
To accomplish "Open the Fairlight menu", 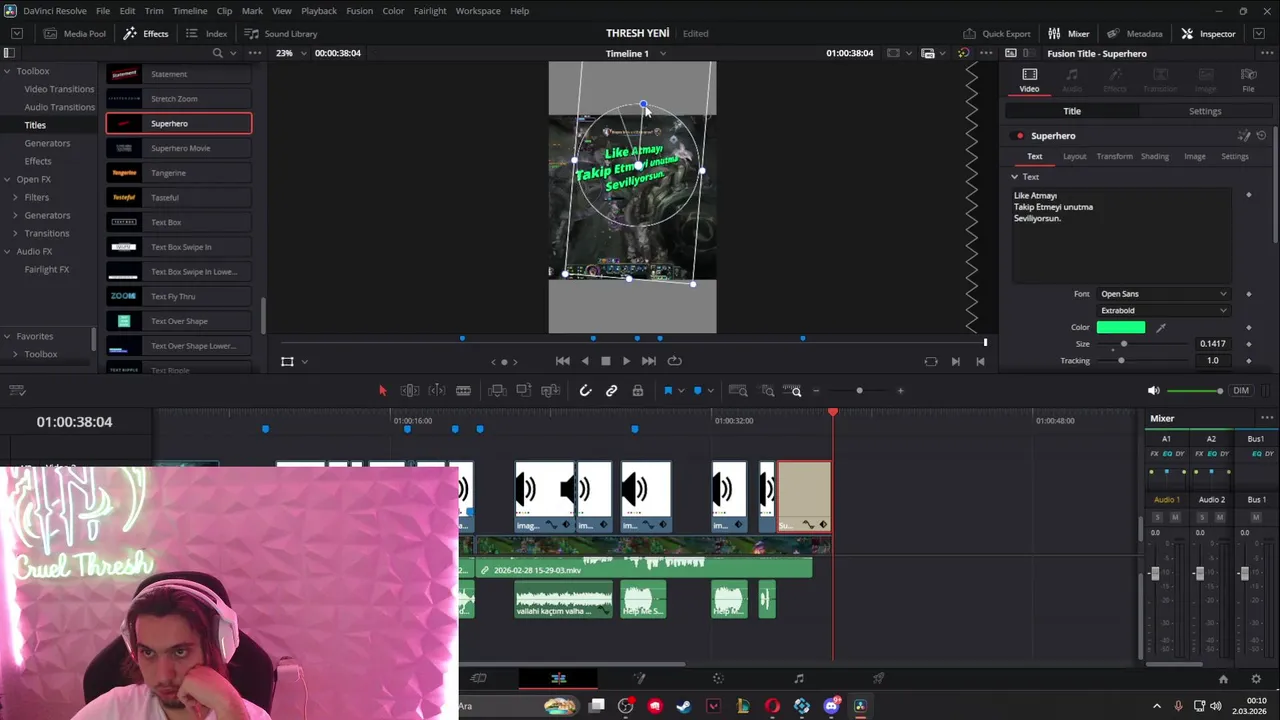I will [x=430, y=10].
